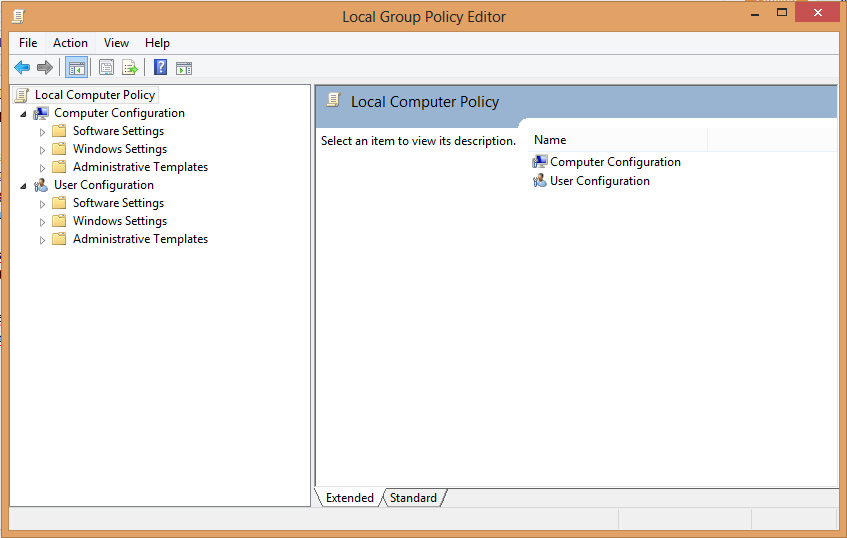847x538 pixels.
Task: Click Computer Configuration icon in tree
Action: (x=41, y=113)
